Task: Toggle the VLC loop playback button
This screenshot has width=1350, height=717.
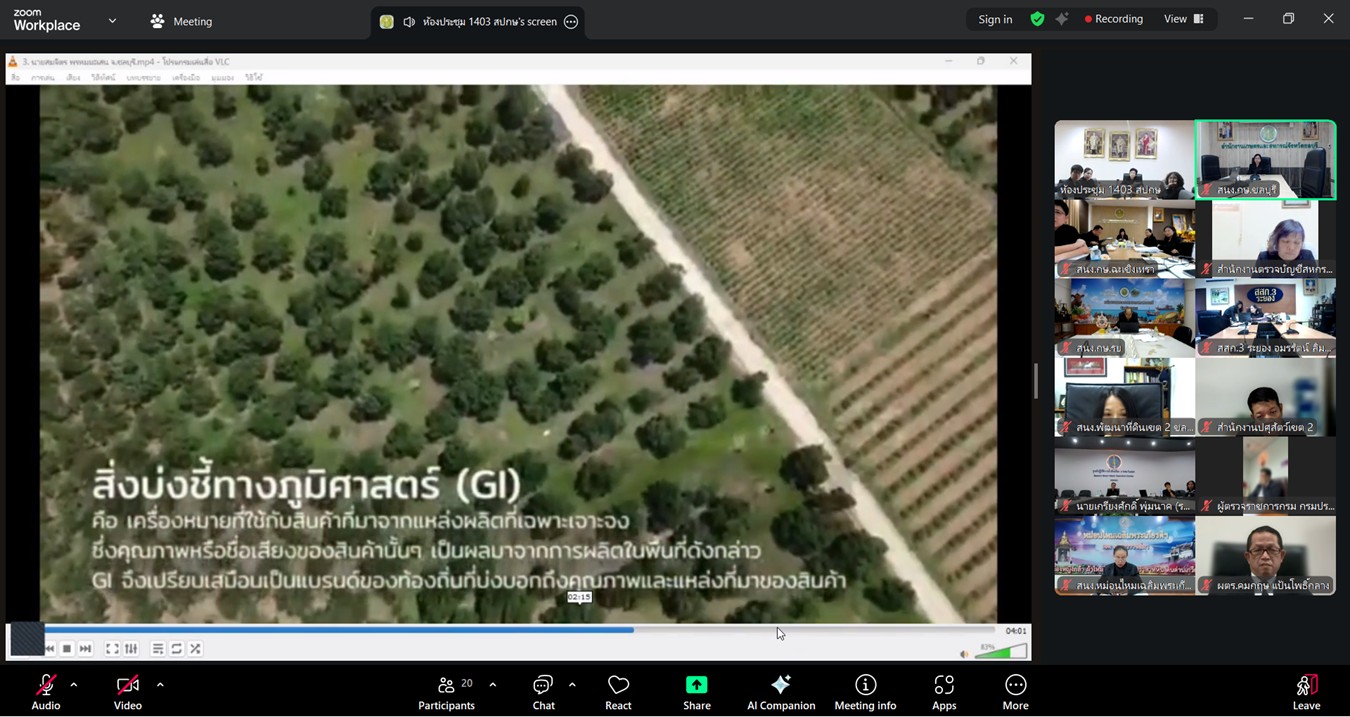Action: tap(177, 649)
